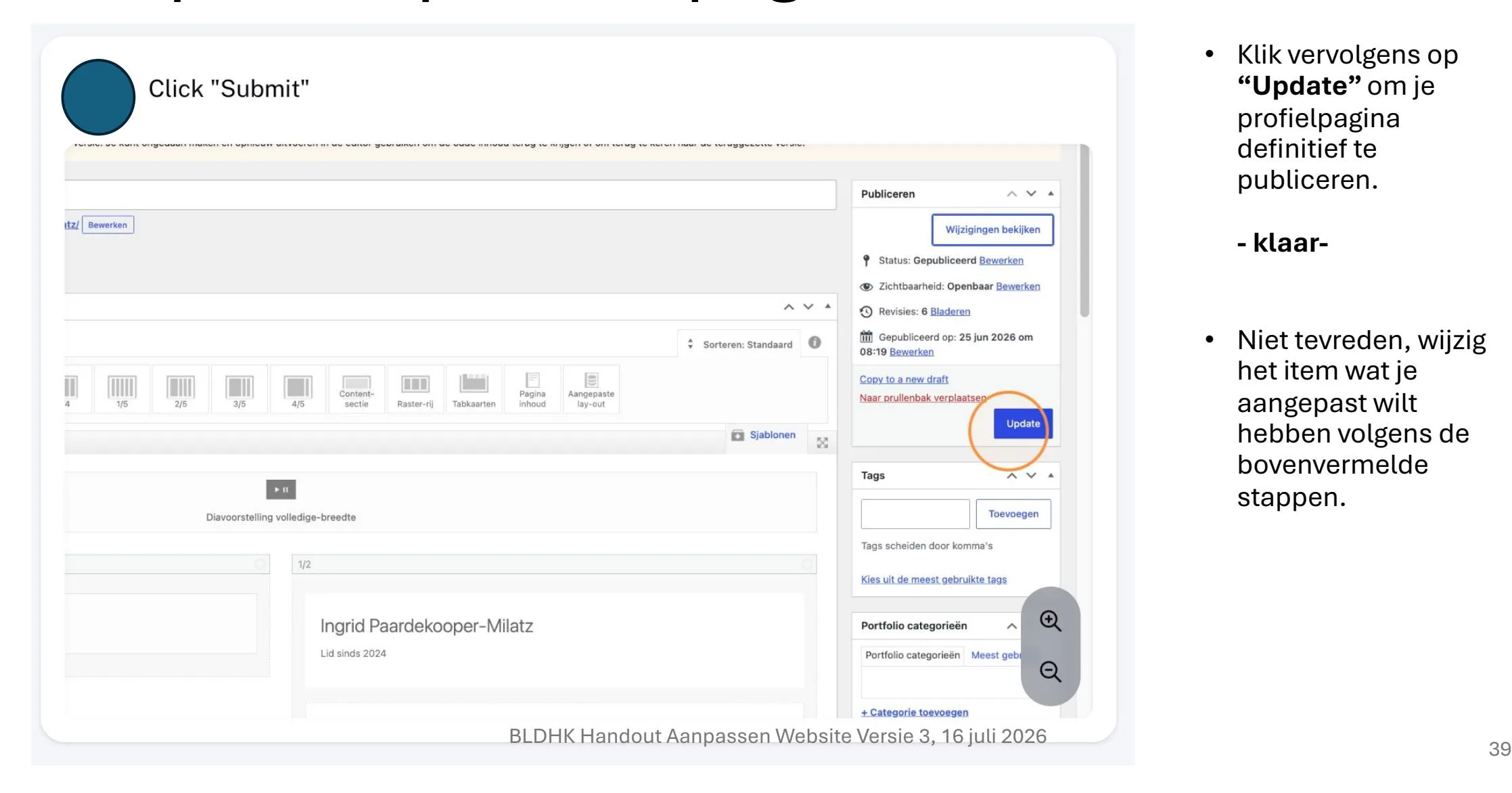This screenshot has width=1512, height=793.
Task: Click the permalink Bewerken button
Action: coord(108,225)
